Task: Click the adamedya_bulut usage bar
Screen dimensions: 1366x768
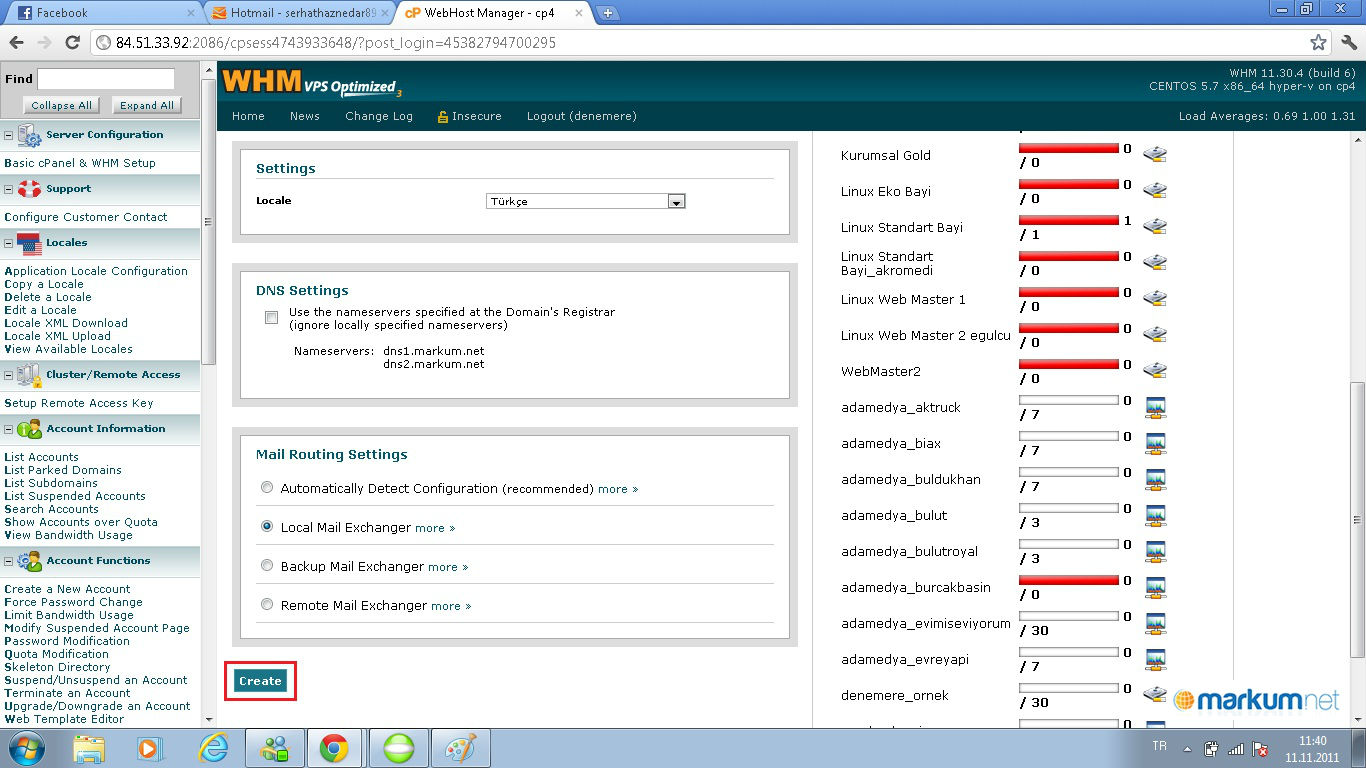Action: pos(1069,508)
